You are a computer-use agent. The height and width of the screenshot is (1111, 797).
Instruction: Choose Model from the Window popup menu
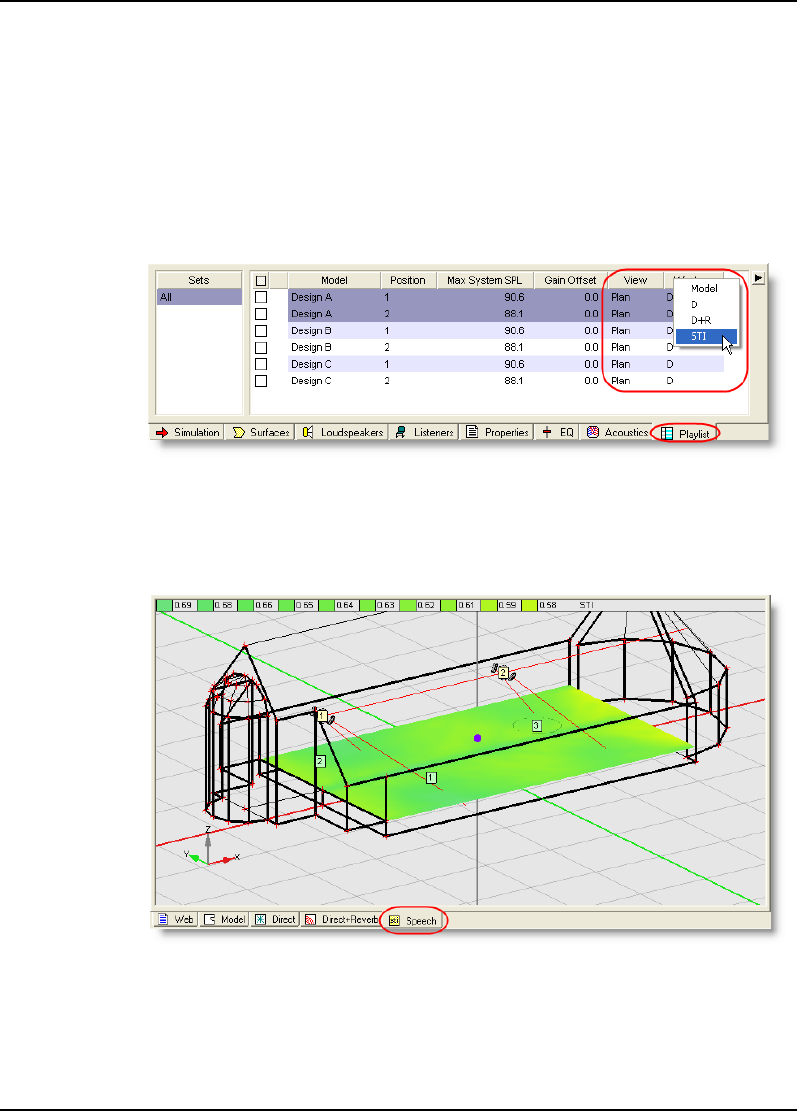pyautogui.click(x=705, y=288)
